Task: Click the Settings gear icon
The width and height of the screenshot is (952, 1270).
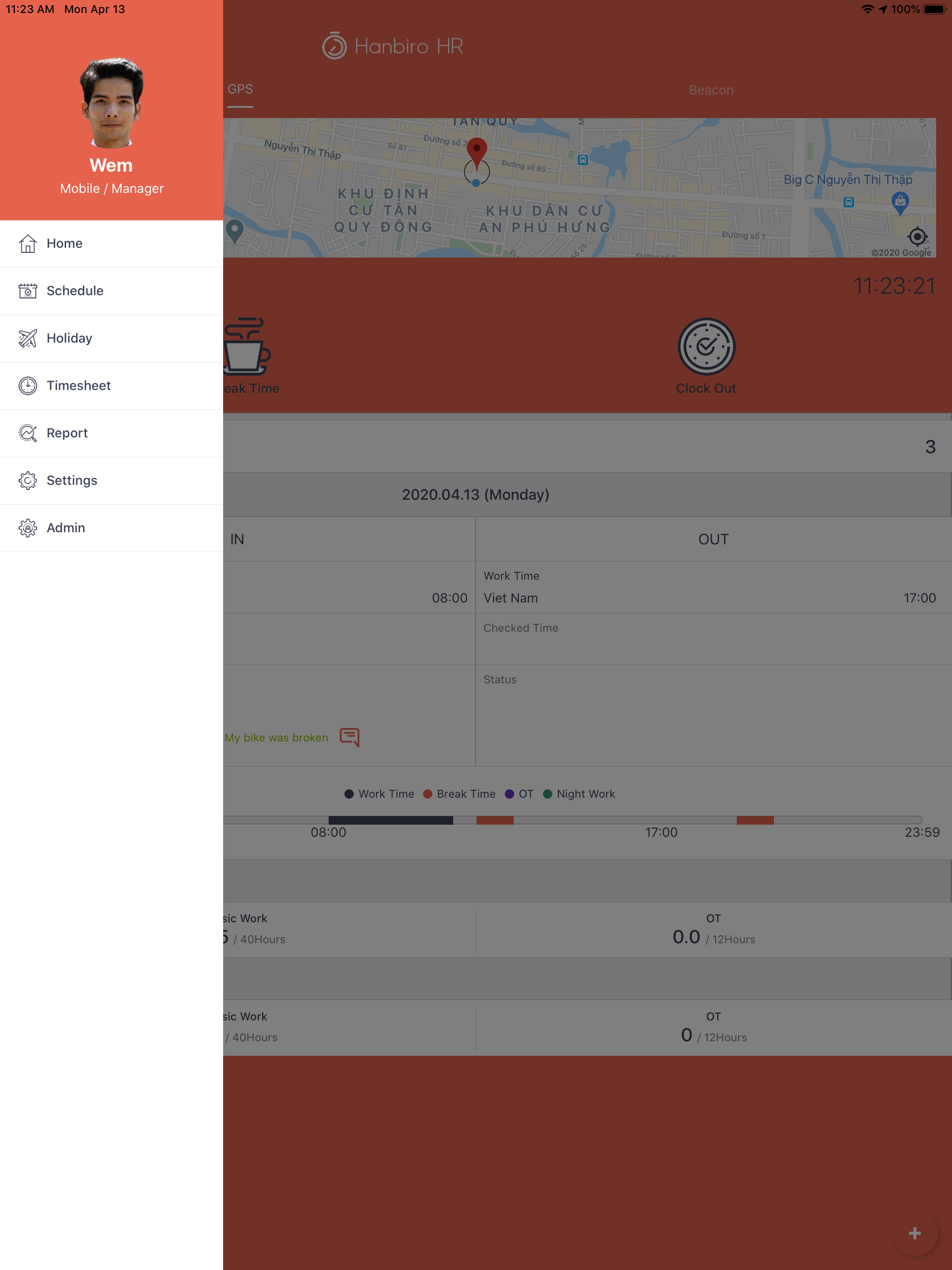Action: pyautogui.click(x=27, y=481)
